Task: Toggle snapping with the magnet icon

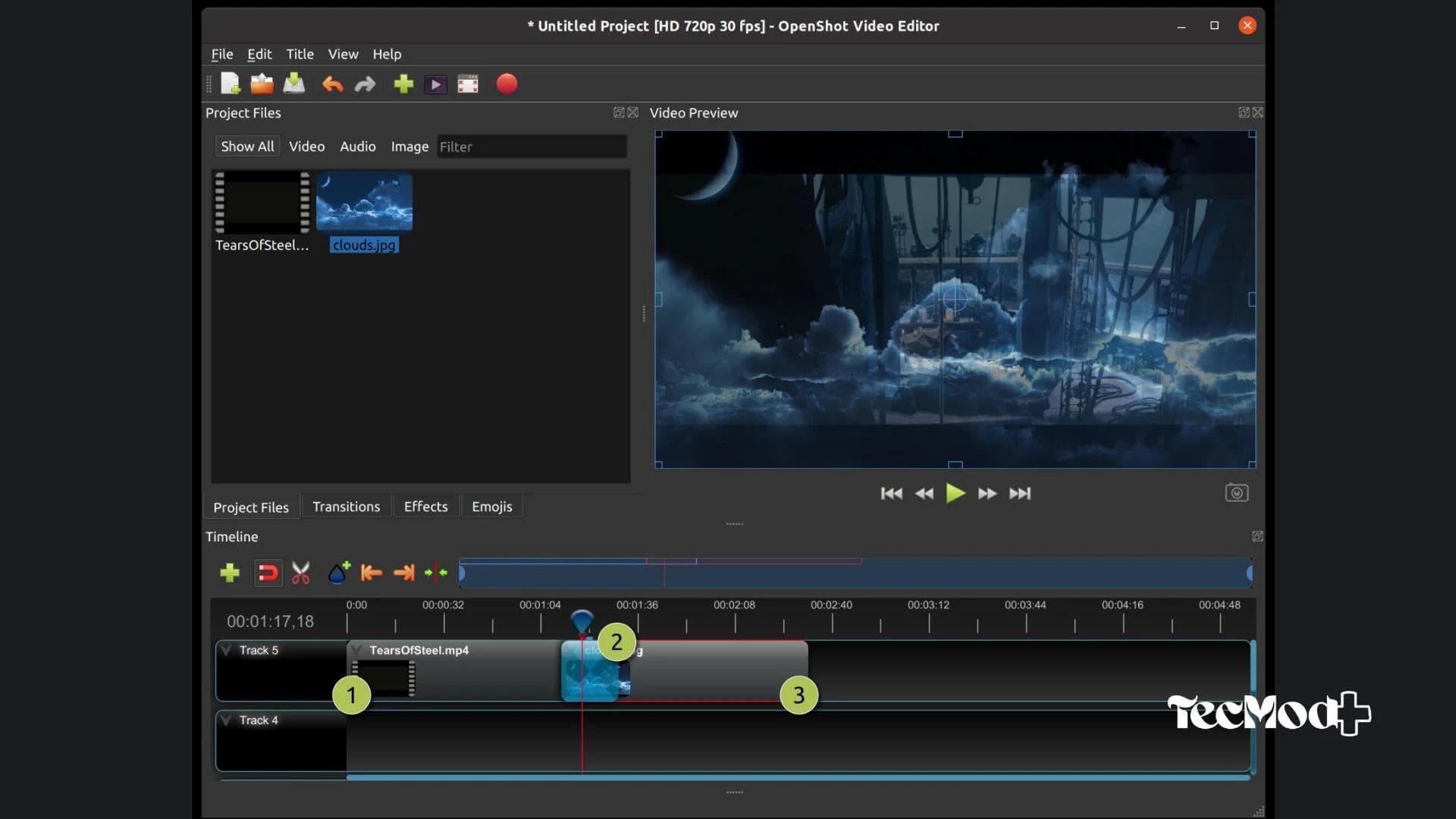Action: (x=267, y=573)
